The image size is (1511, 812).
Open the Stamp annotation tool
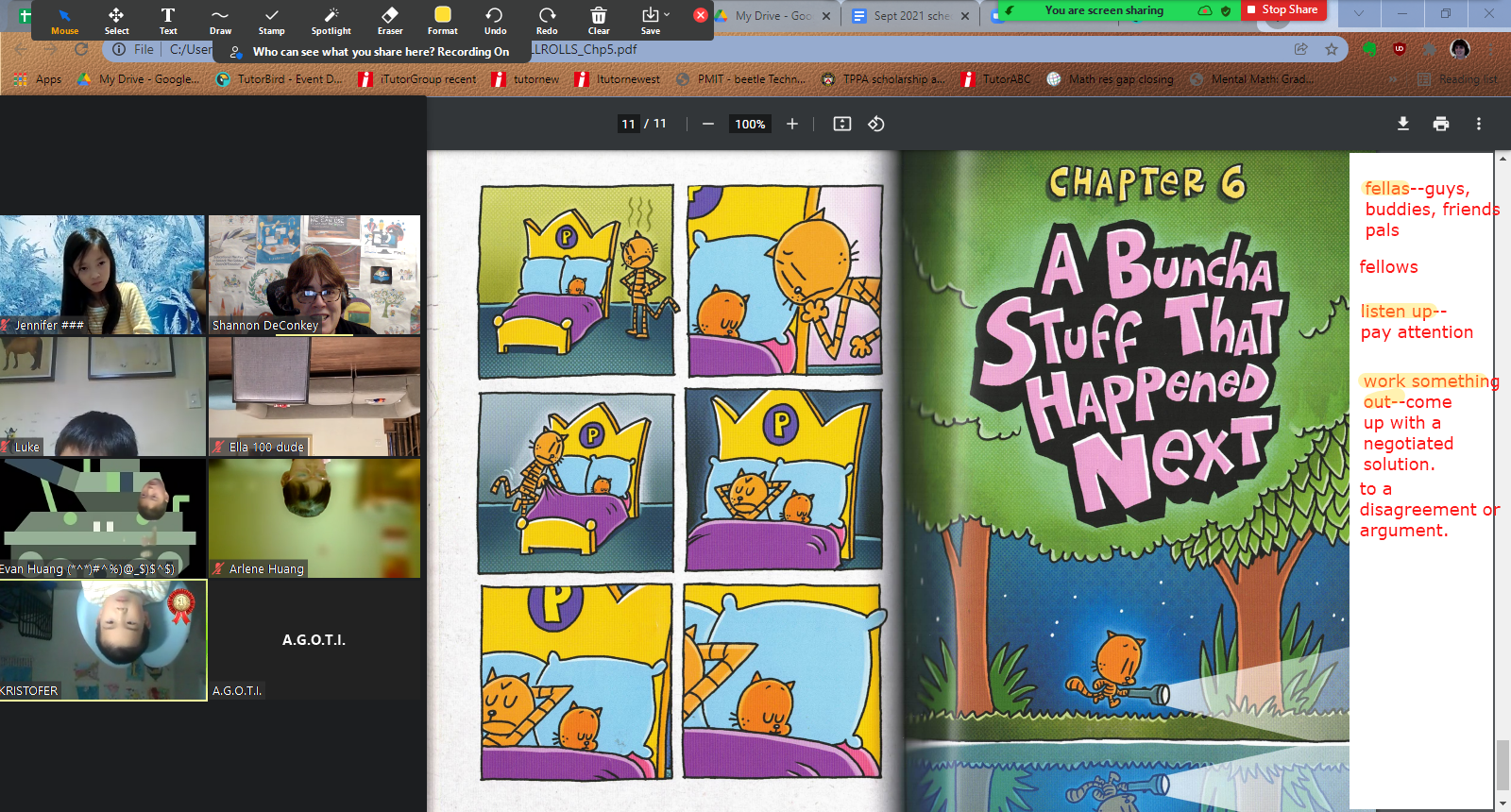point(272,21)
